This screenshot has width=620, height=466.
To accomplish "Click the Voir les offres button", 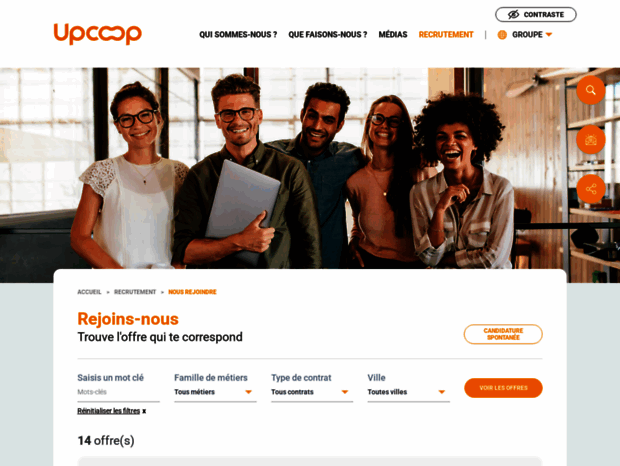I will point(503,388).
